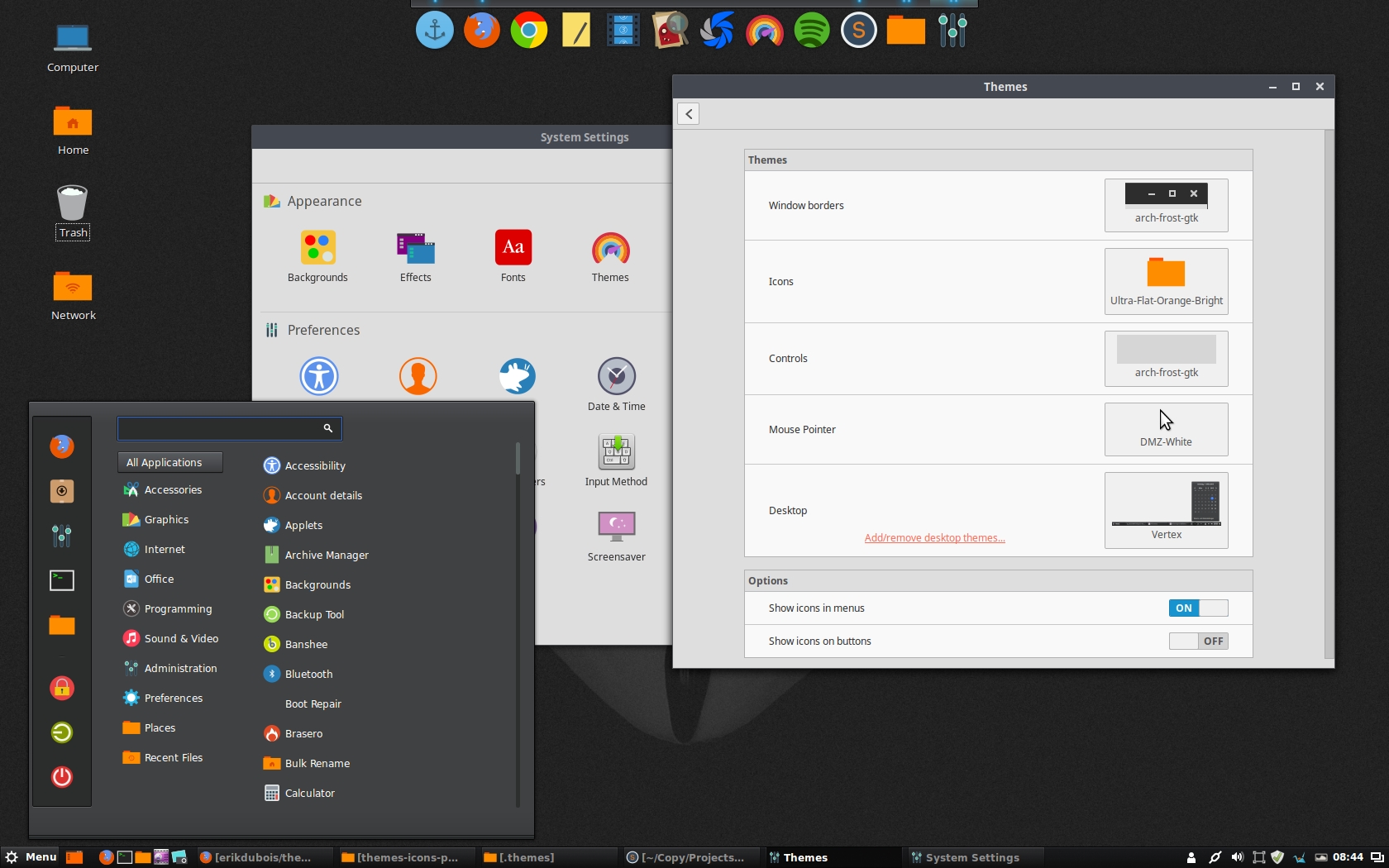Open Firefox from the top dock

pyautogui.click(x=482, y=31)
